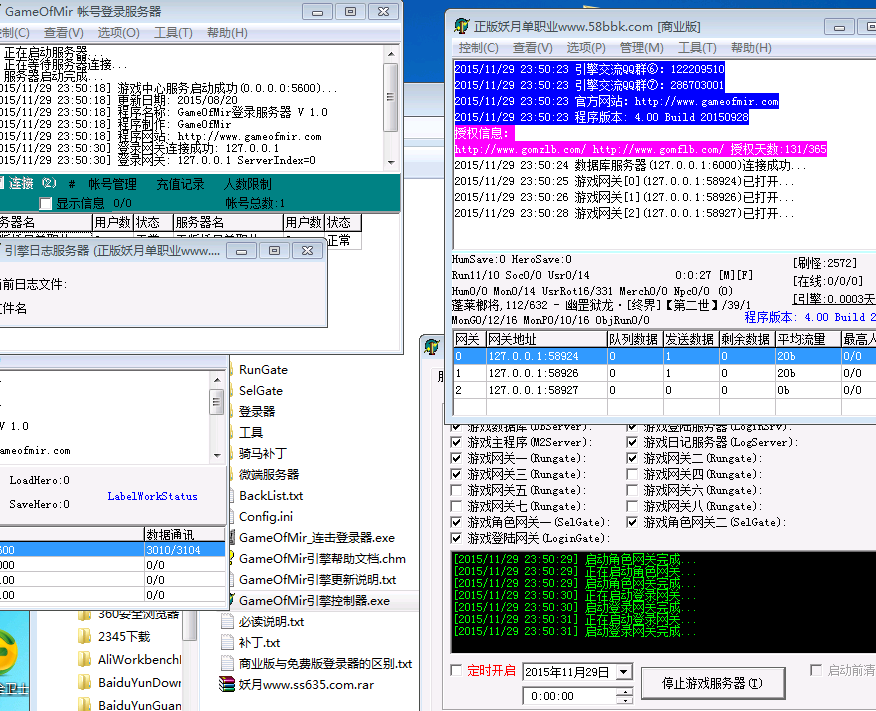
Task: Select gateway row 127.0.0.1:58926
Action: click(x=664, y=373)
